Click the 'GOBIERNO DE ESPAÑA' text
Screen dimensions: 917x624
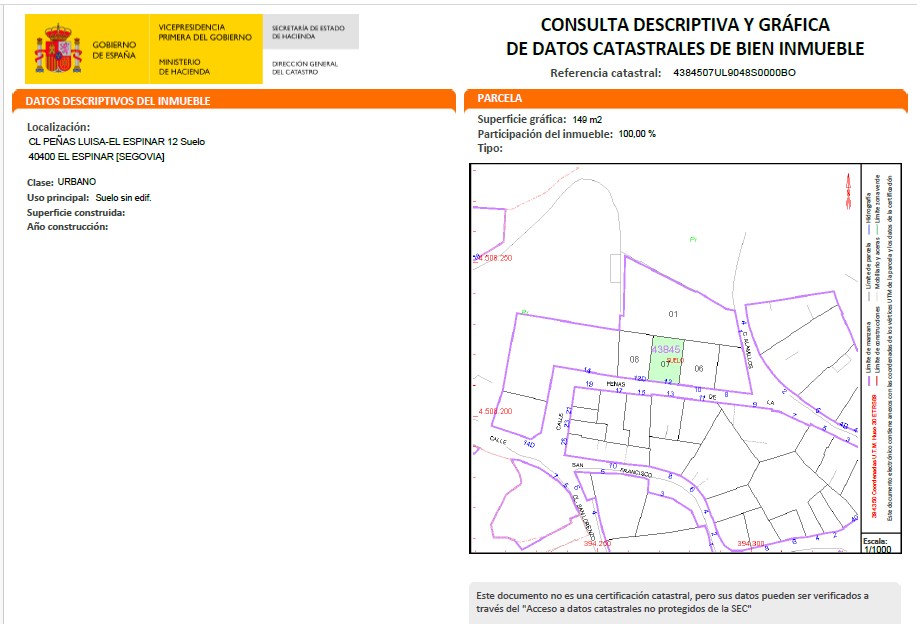pyautogui.click(x=114, y=50)
